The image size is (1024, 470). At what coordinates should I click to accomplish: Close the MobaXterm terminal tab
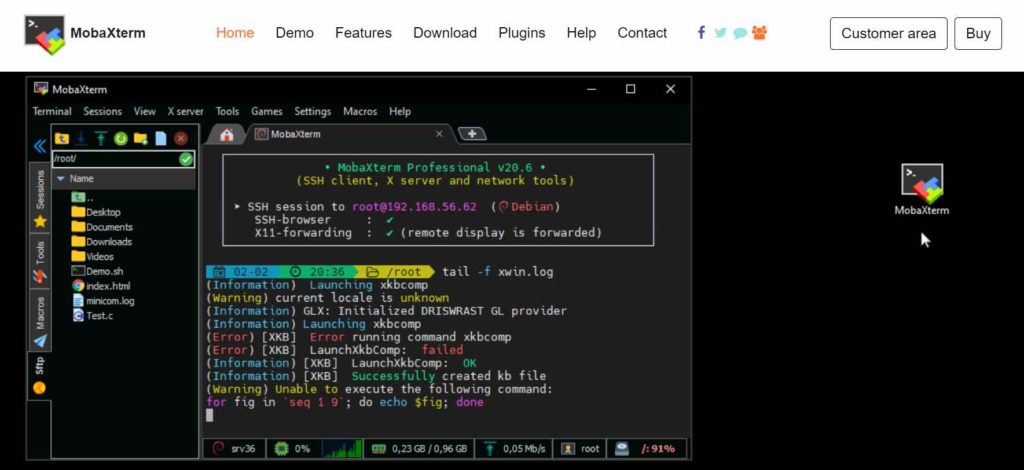pos(439,134)
